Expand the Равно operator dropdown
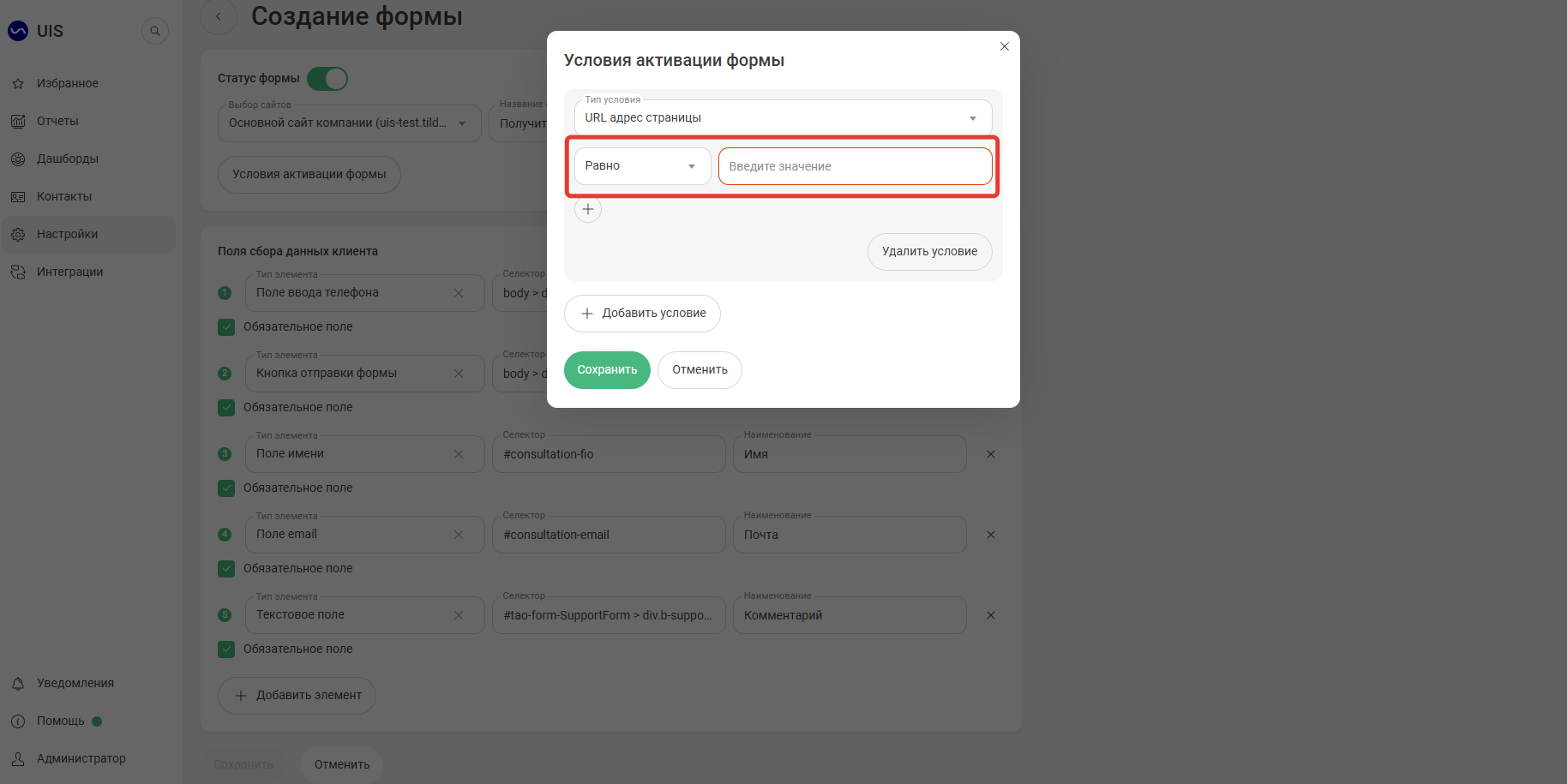Screen dimensions: 1567x784 [643, 166]
